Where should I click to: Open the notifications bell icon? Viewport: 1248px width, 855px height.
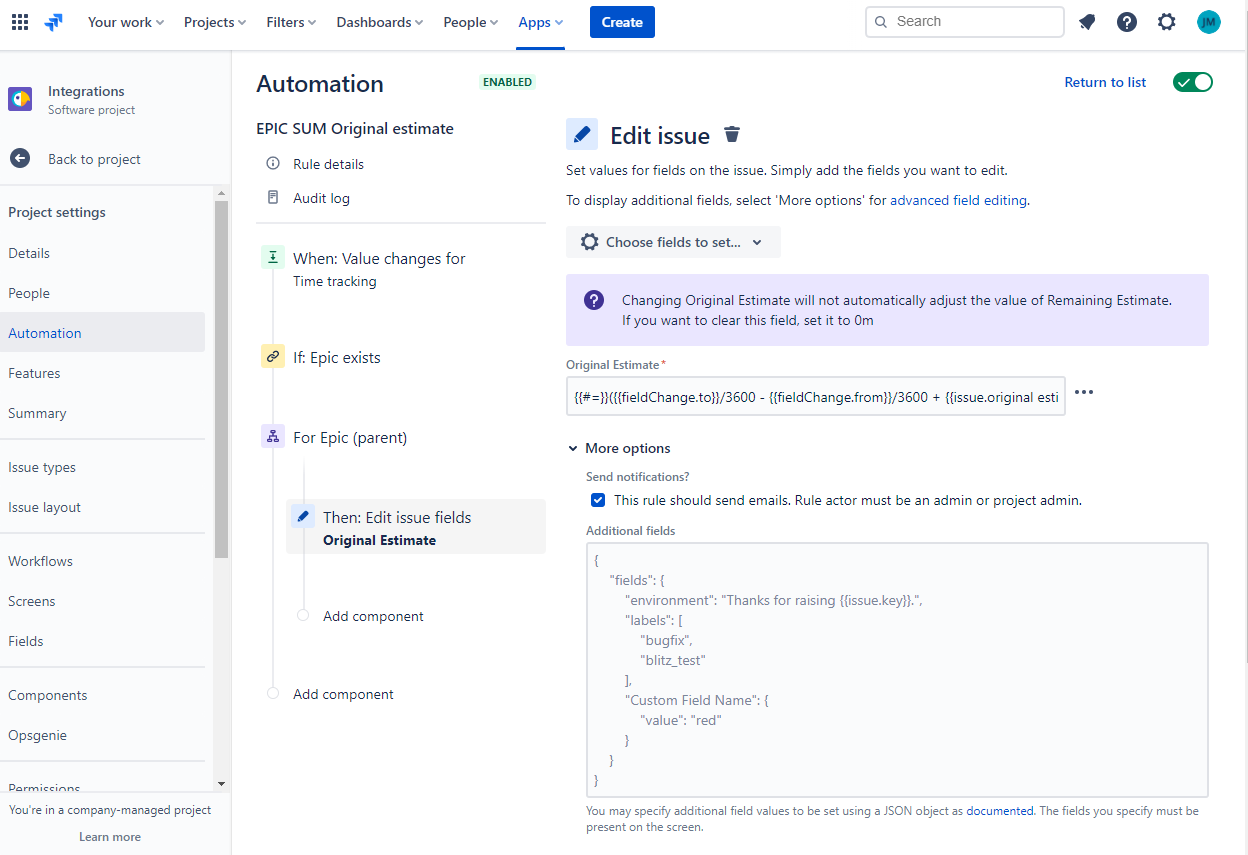pyautogui.click(x=1087, y=22)
